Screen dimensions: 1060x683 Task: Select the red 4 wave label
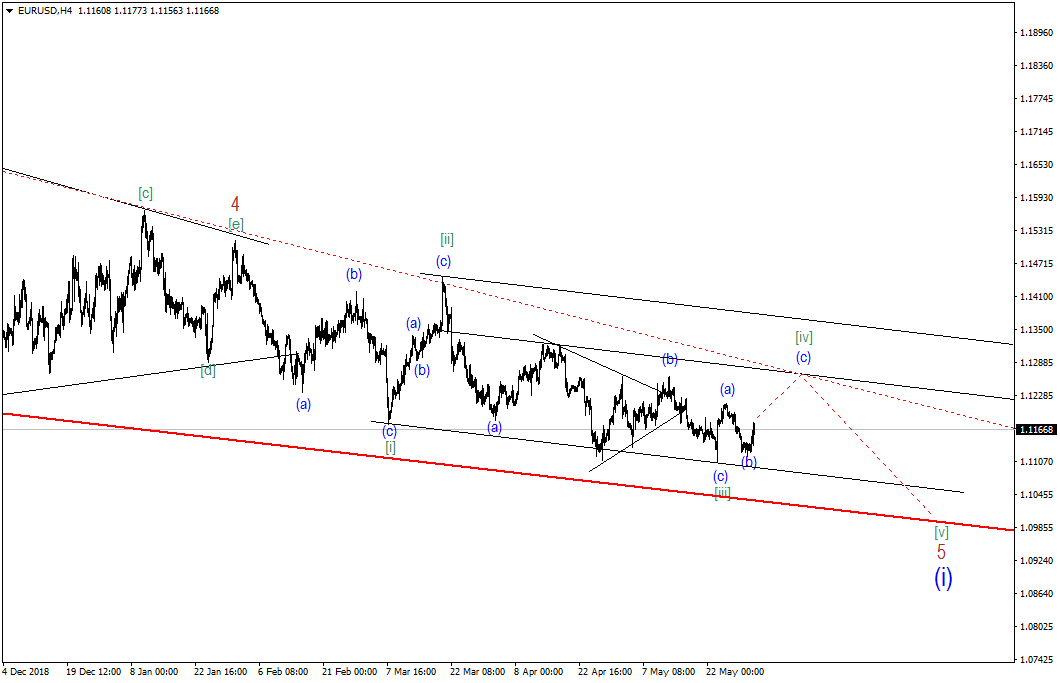[235, 204]
